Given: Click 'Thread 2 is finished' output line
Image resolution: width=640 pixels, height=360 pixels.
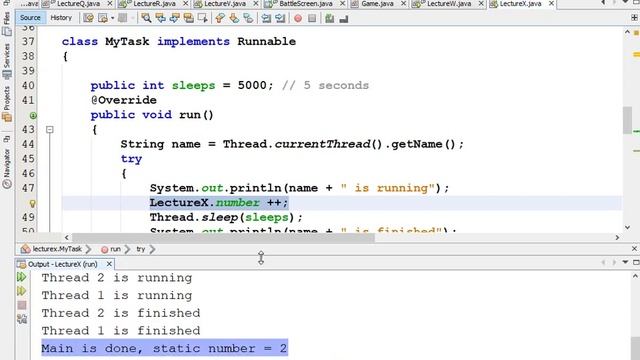Looking at the screenshot, I should pos(121,313).
